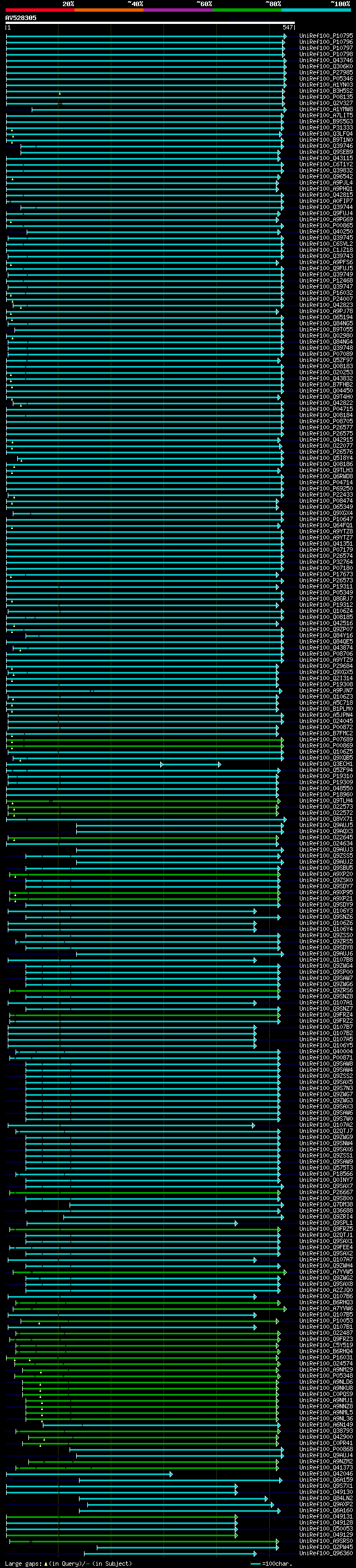Viewport: 356px width, 1568px height.
Task: Select hit label UniRef100_Q8GRJ7
Action: point(326,598)
